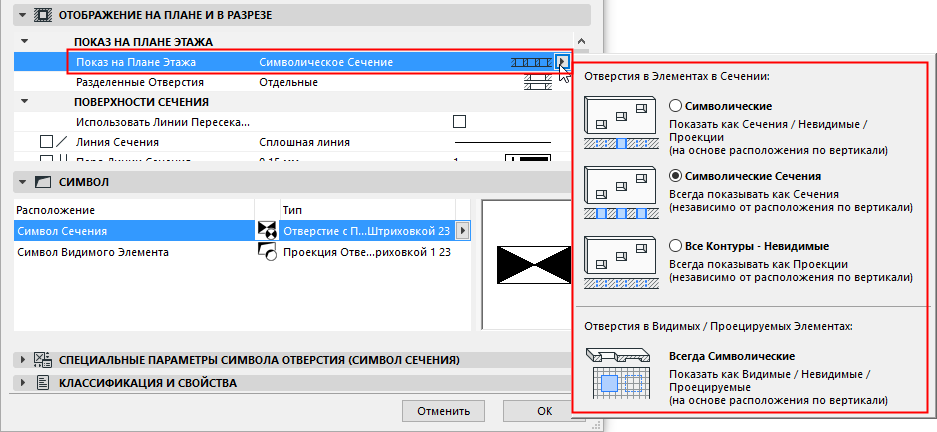Click the 'Расположение' column header

[56, 210]
